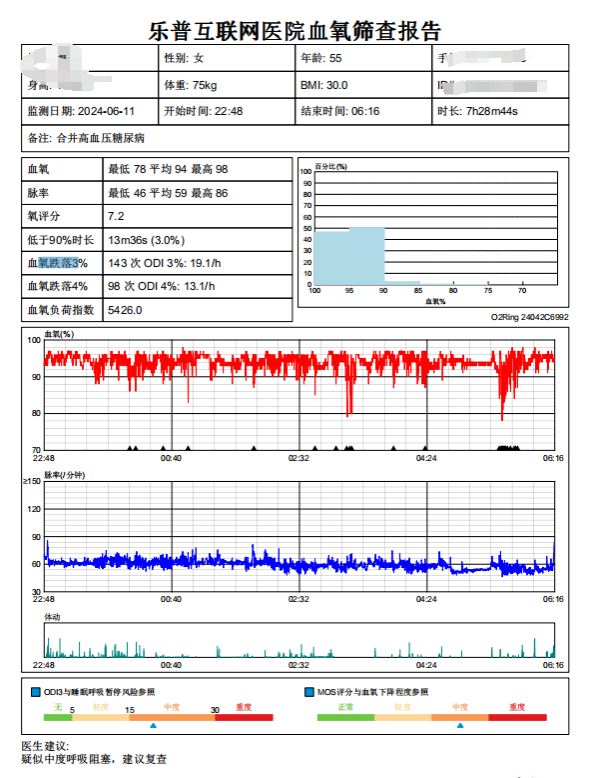The height and width of the screenshot is (778, 591).
Task: Click the value 13m36s (3.0%)
Action: (x=146, y=240)
